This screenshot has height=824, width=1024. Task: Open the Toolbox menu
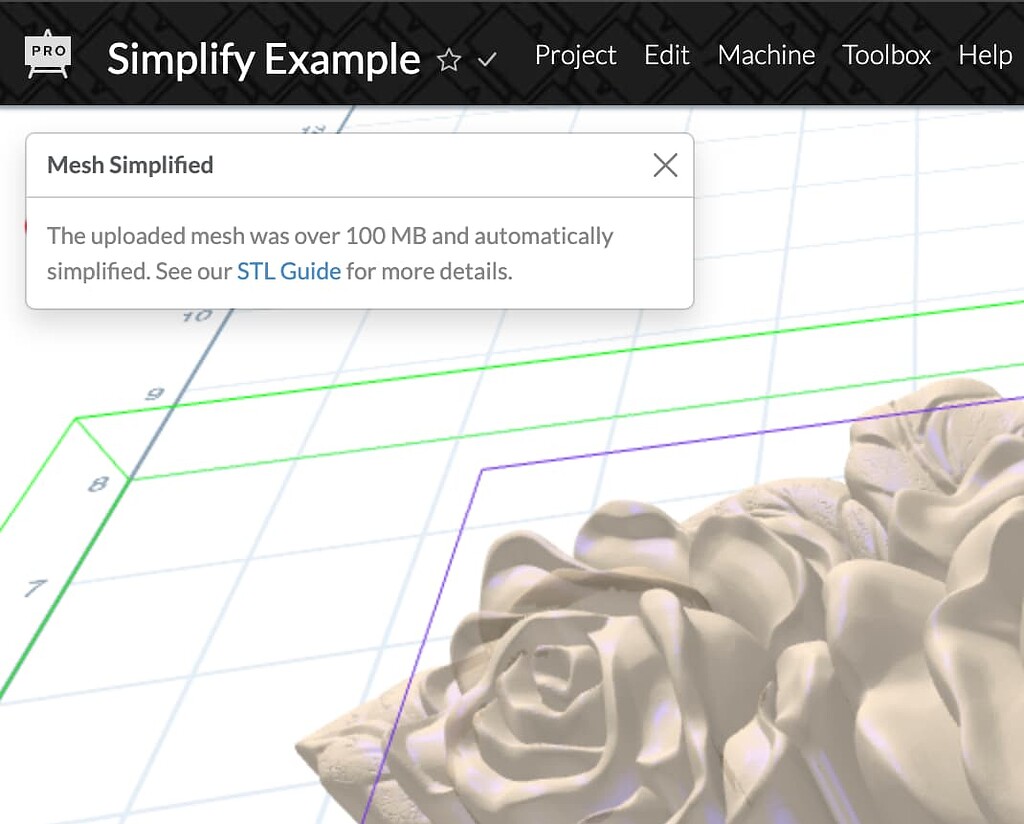coord(886,55)
